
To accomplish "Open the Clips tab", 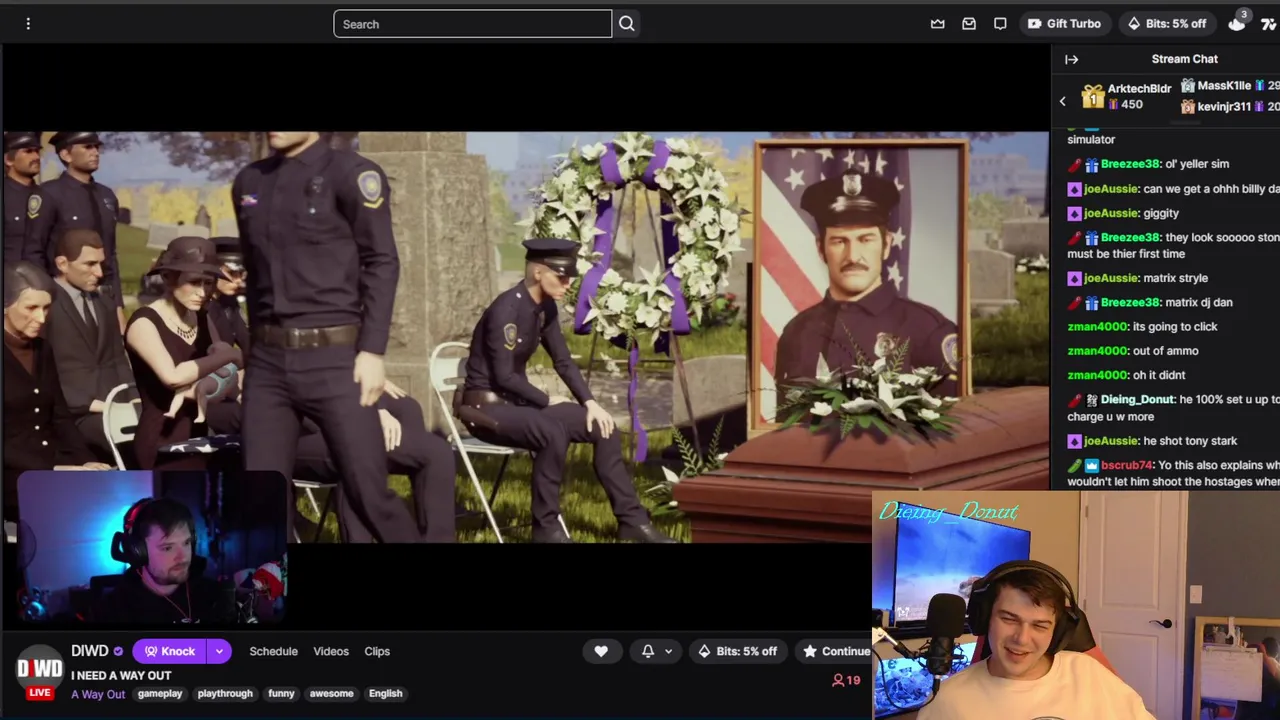I will [x=377, y=652].
